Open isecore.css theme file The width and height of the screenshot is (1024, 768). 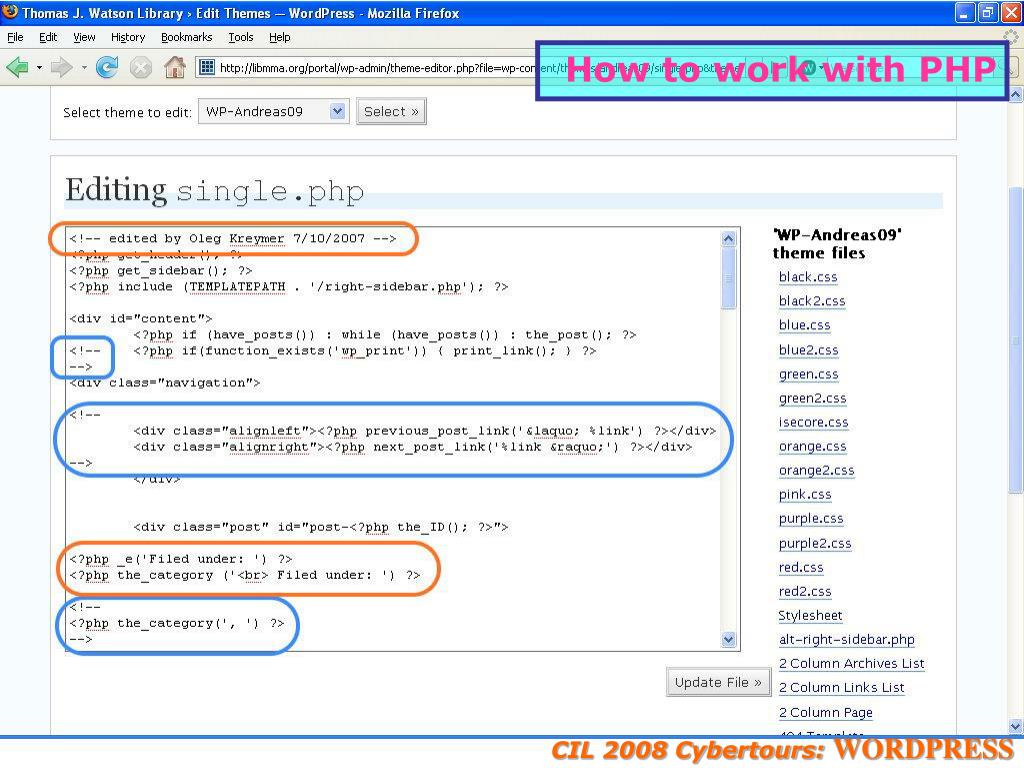[x=813, y=423]
